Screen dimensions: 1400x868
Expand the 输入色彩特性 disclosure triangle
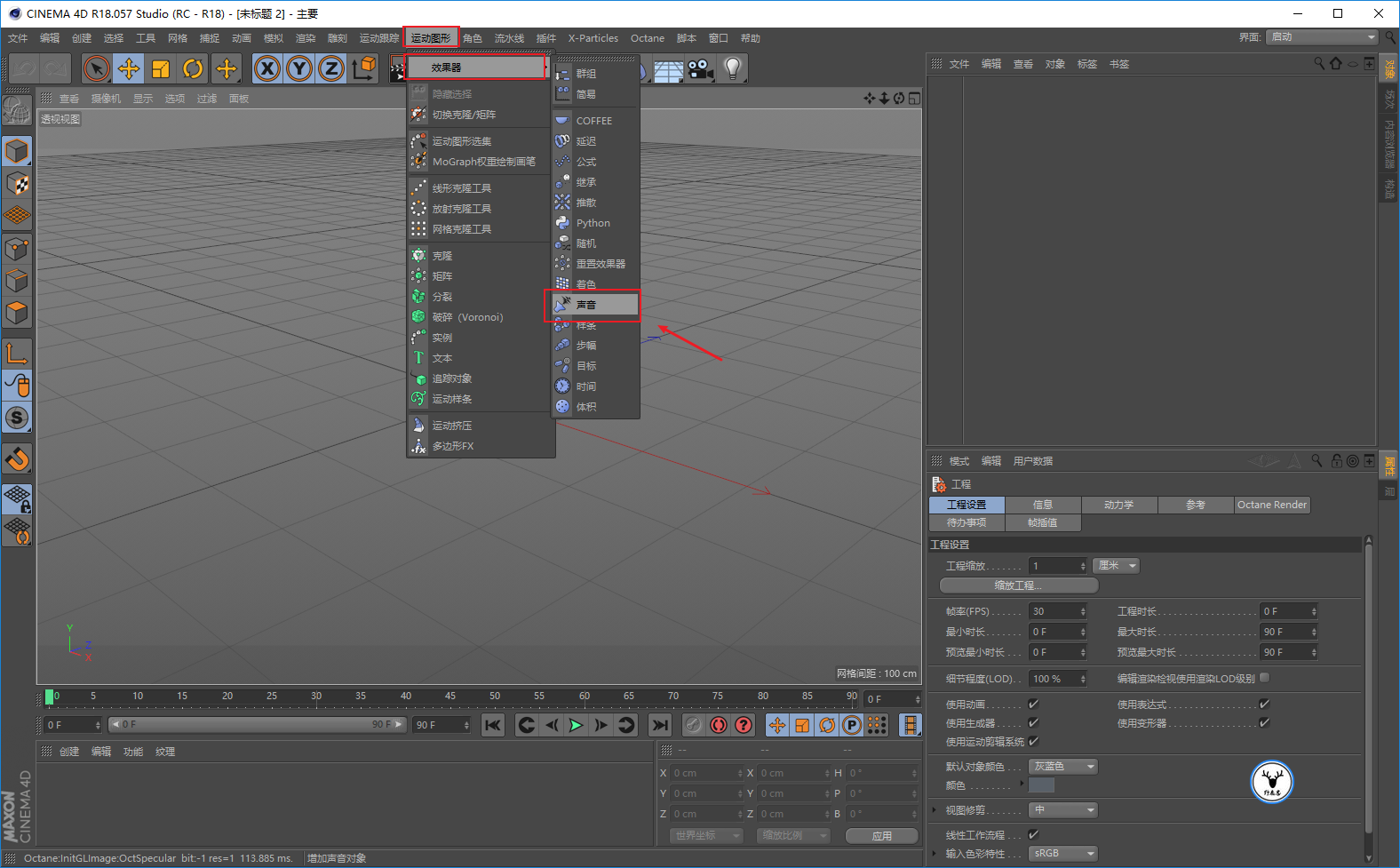(935, 853)
